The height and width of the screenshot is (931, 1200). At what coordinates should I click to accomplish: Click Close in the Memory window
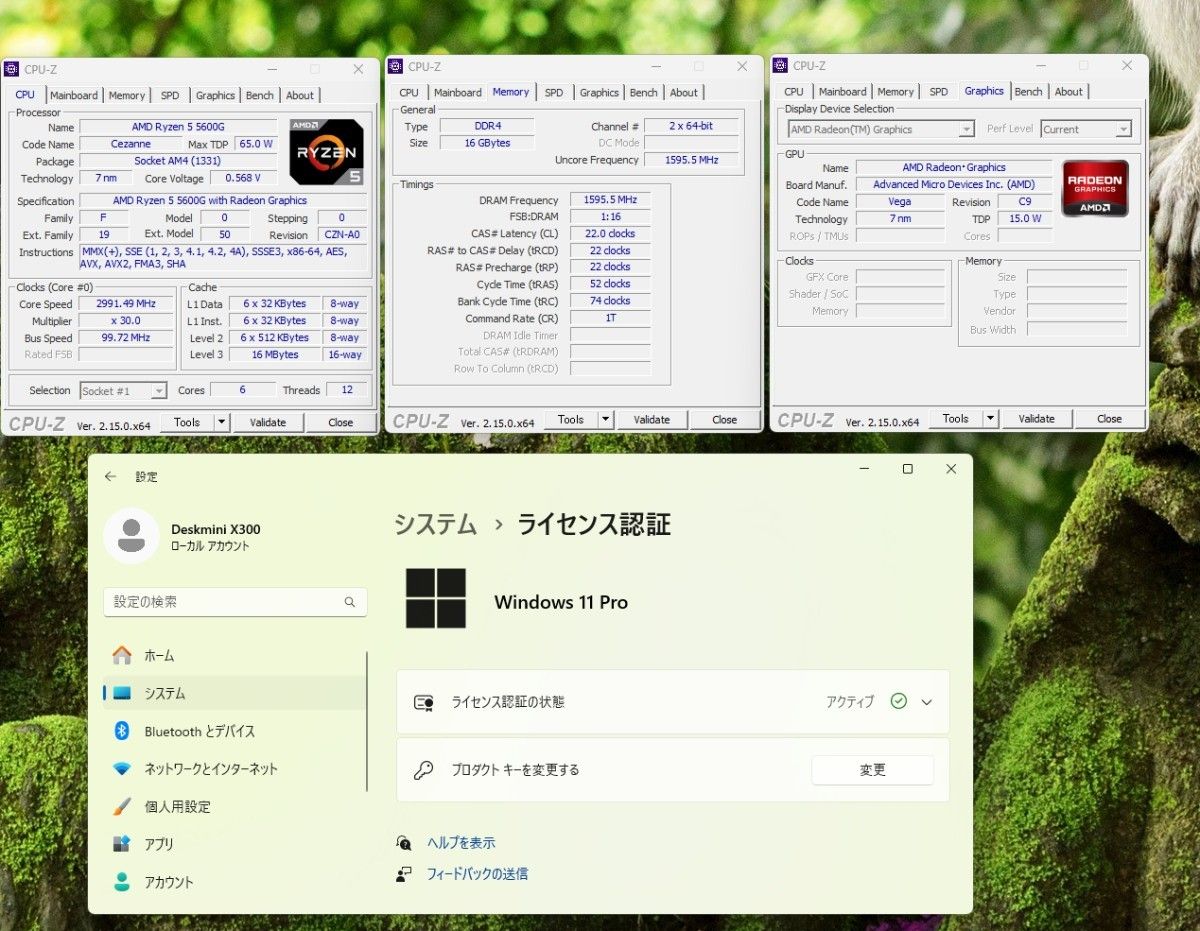(725, 420)
